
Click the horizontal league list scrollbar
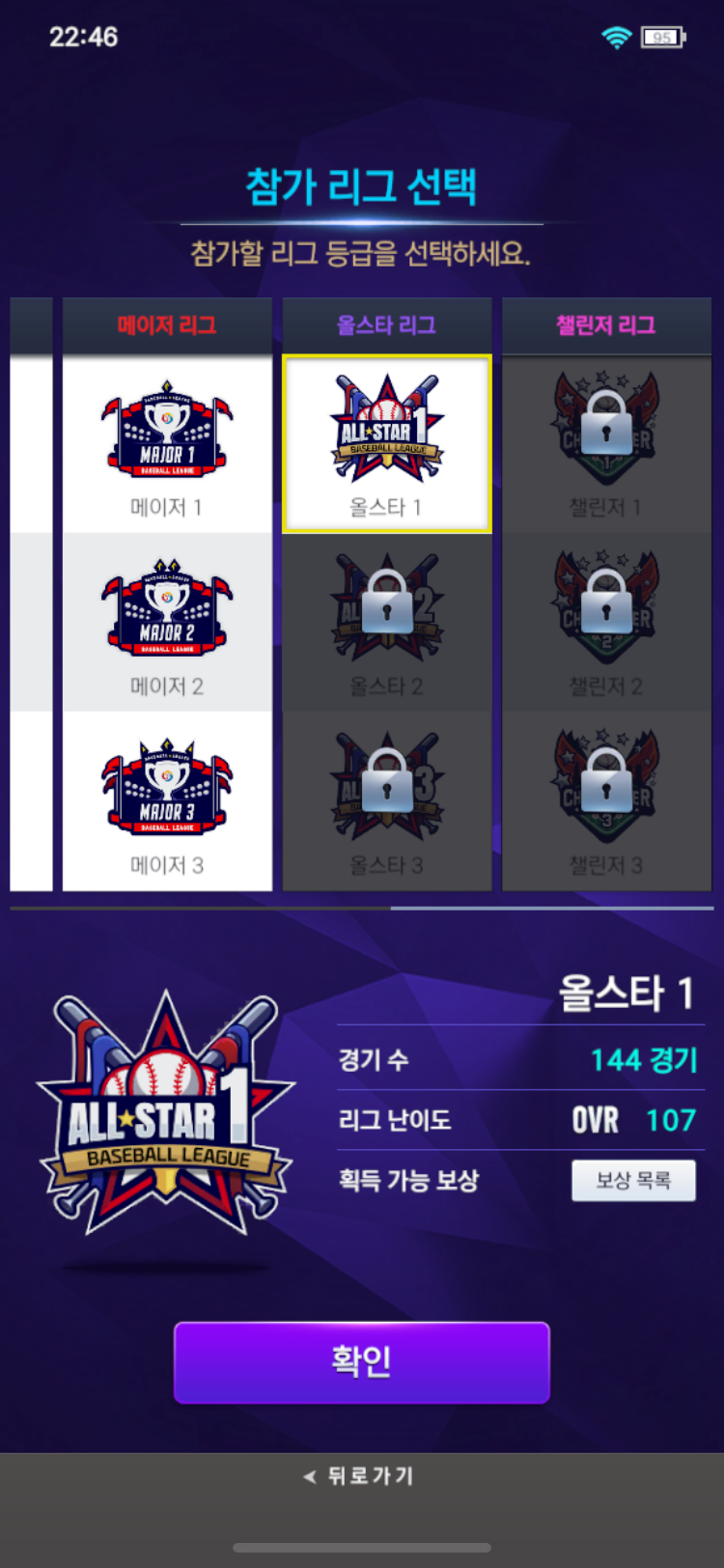click(362, 909)
